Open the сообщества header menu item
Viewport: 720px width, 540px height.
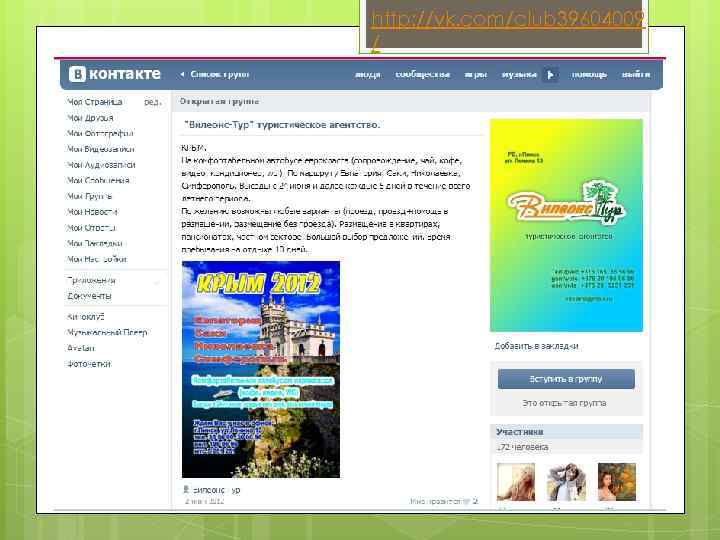tap(422, 75)
